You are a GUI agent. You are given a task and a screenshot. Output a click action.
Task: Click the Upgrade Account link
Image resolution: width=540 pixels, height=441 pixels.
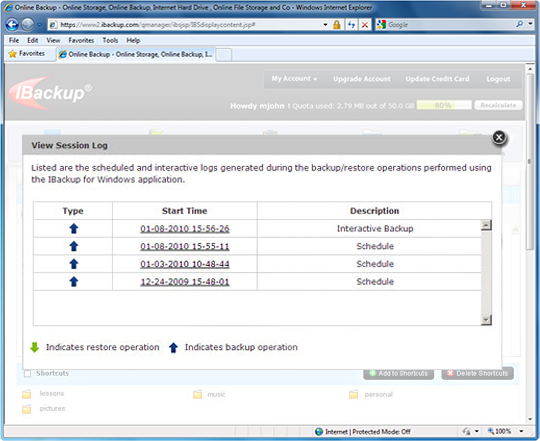click(x=362, y=79)
